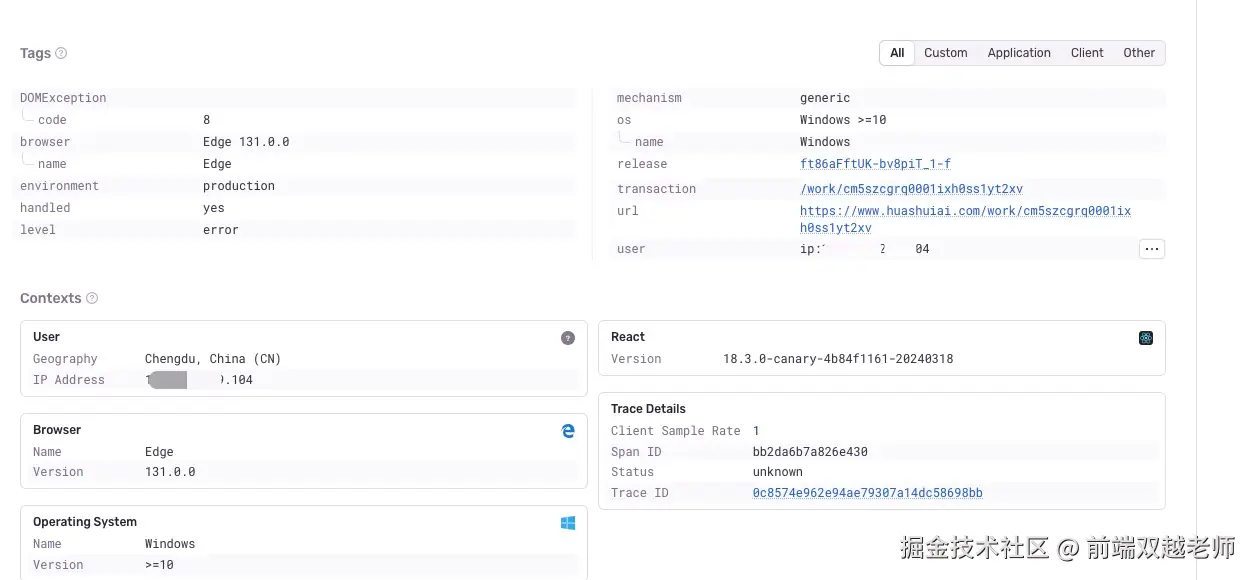1254x580 pixels.
Task: Switch to the Custom tags filter
Action: (945, 53)
